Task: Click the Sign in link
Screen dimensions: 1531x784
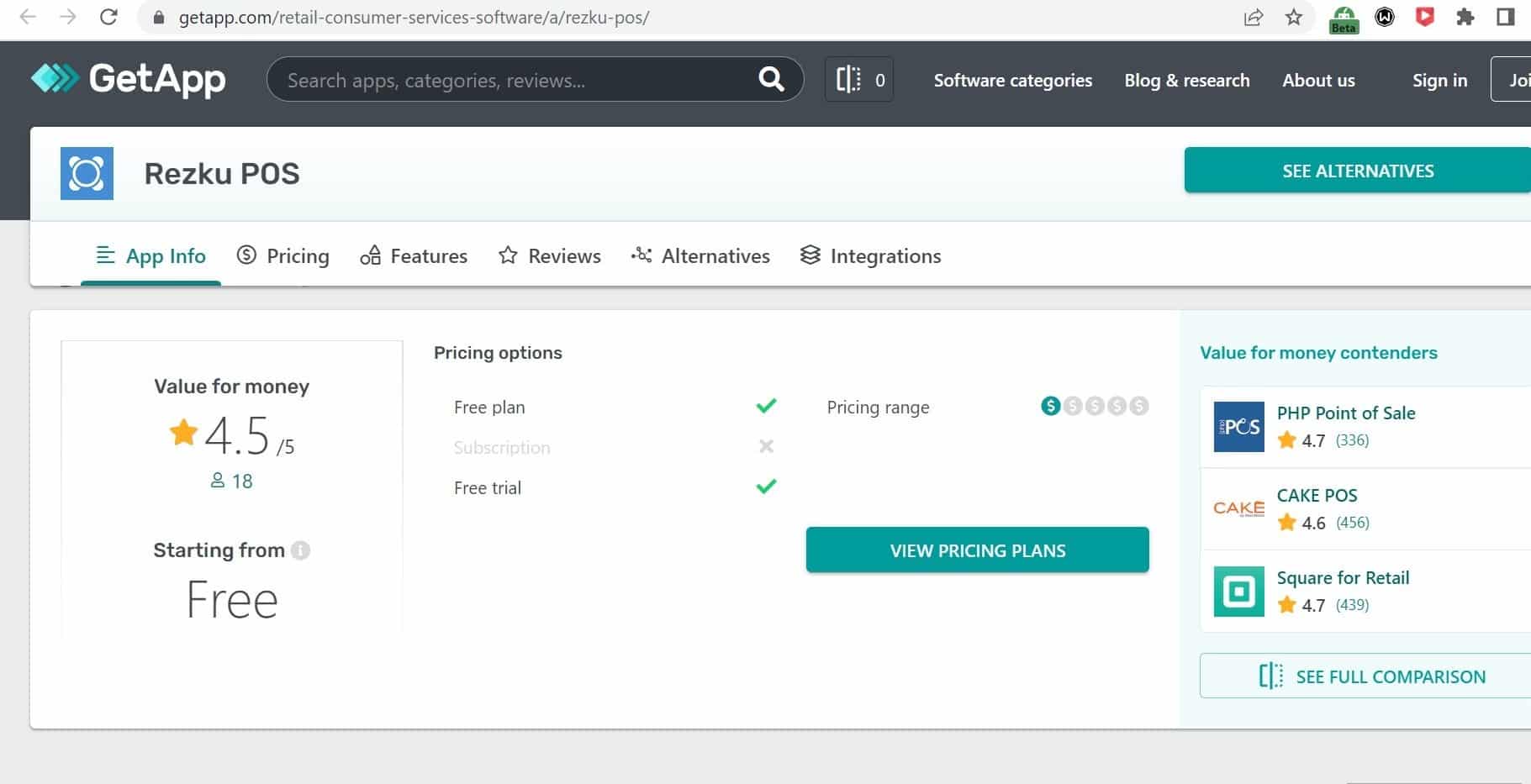Action: tap(1439, 80)
